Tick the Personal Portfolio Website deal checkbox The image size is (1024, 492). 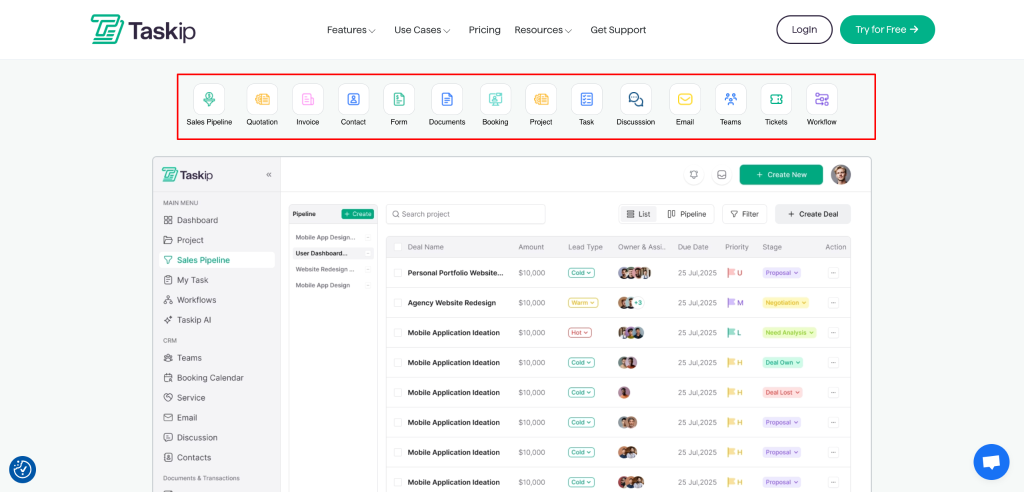398,273
